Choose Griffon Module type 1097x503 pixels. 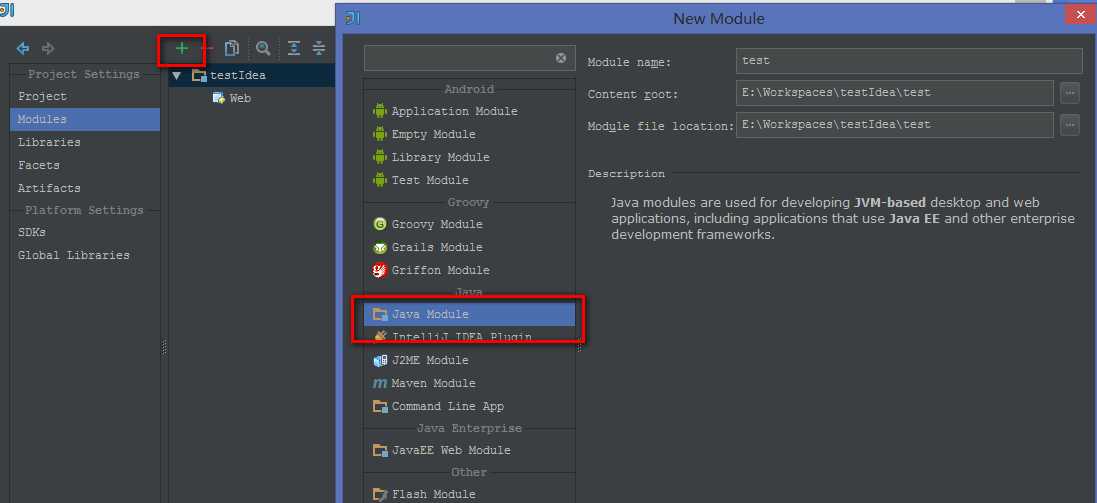pyautogui.click(x=469, y=271)
